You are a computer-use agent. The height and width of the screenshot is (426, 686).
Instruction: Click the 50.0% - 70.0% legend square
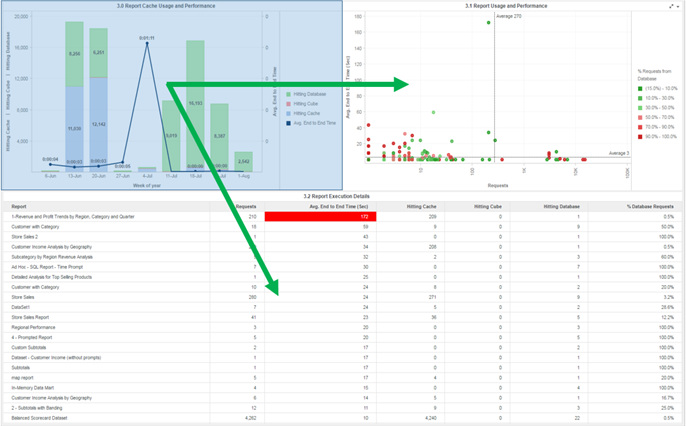[641, 115]
